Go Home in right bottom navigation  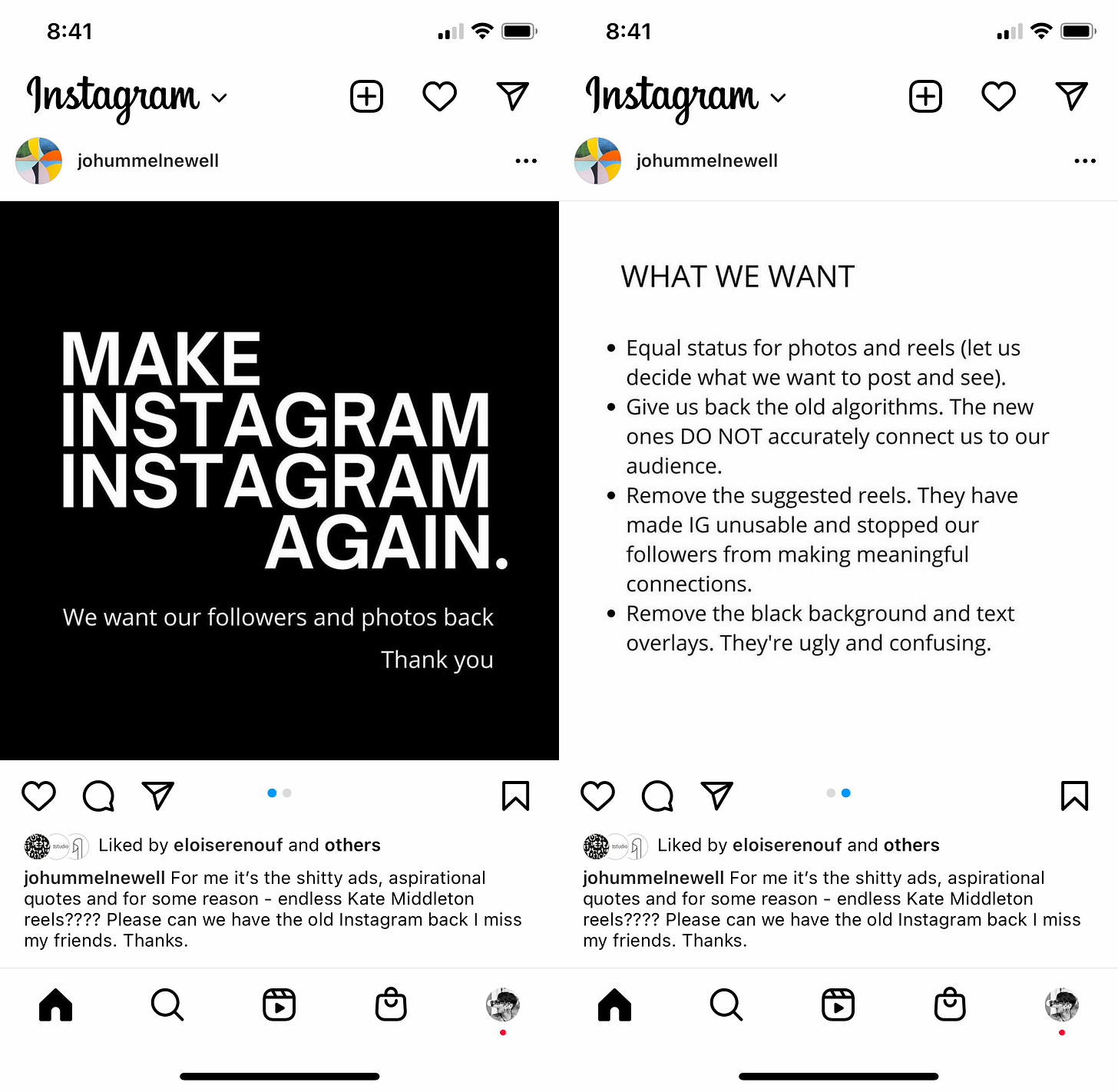[x=614, y=1004]
